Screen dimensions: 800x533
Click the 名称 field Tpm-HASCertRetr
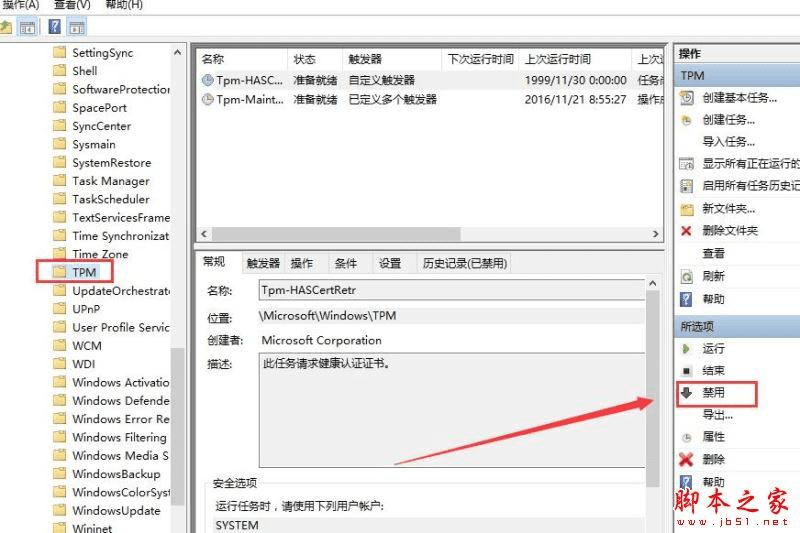452,290
